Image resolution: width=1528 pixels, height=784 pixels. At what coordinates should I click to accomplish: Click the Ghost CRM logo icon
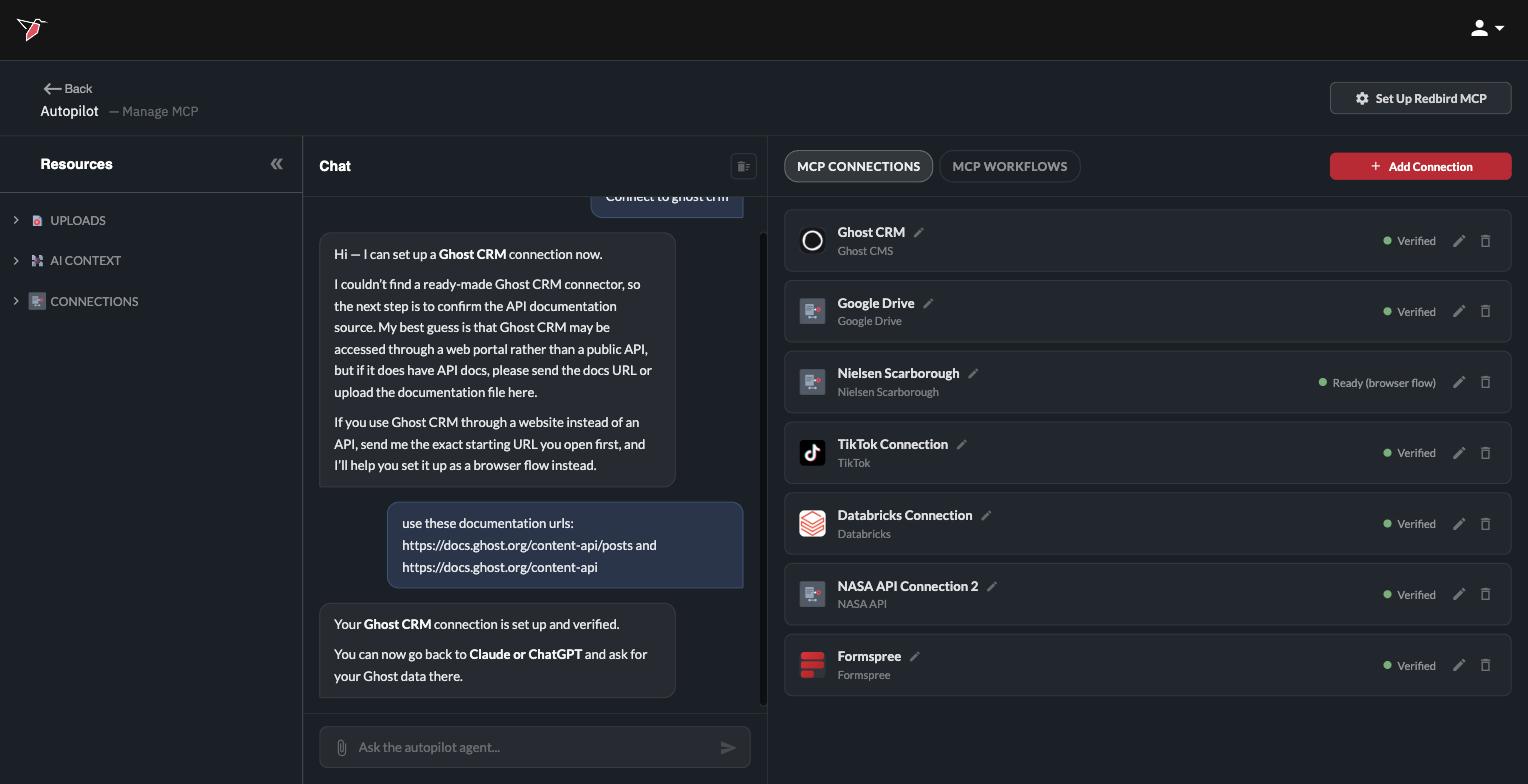tap(812, 241)
